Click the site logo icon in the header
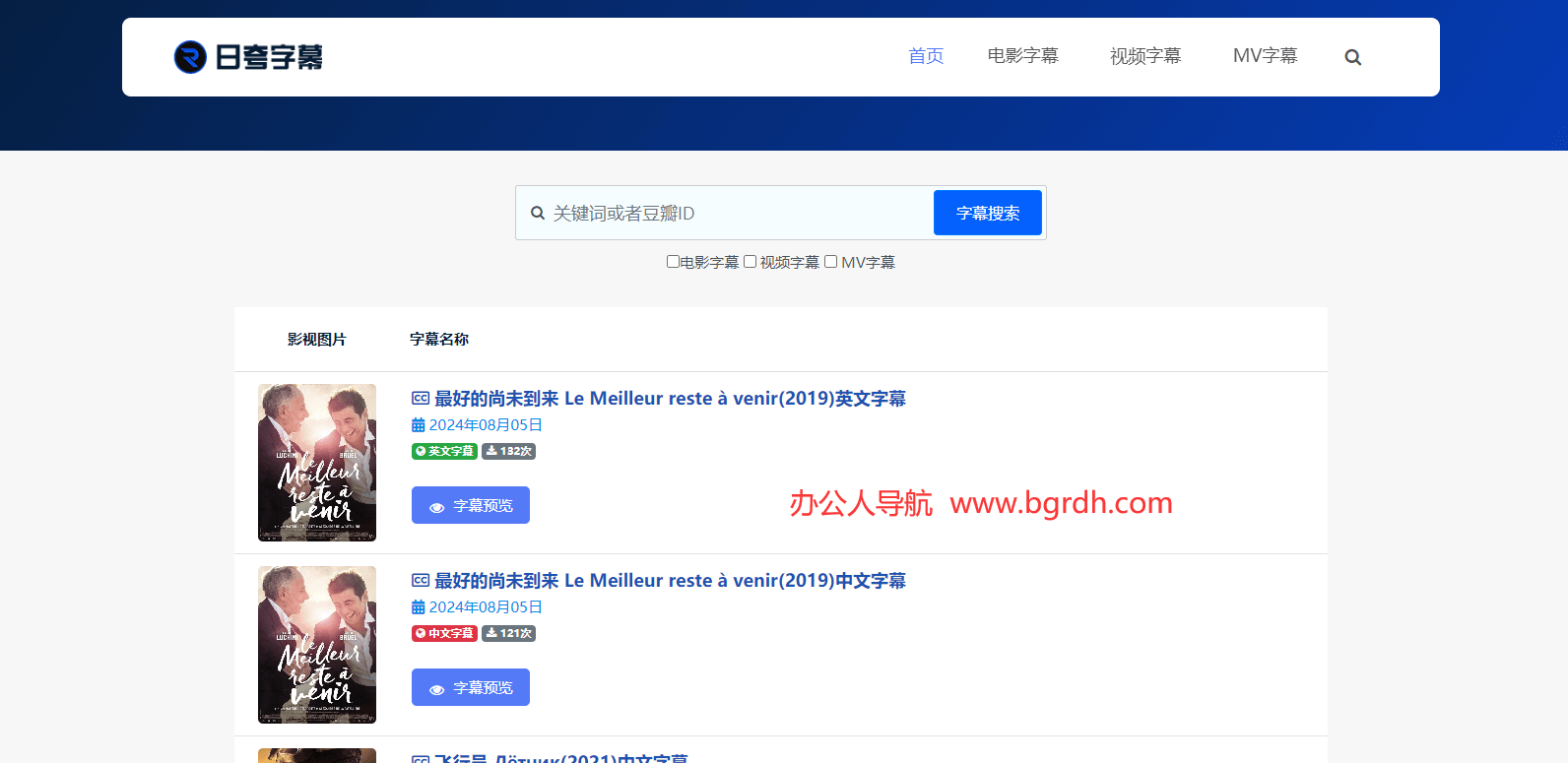The image size is (1568, 763). coord(190,57)
